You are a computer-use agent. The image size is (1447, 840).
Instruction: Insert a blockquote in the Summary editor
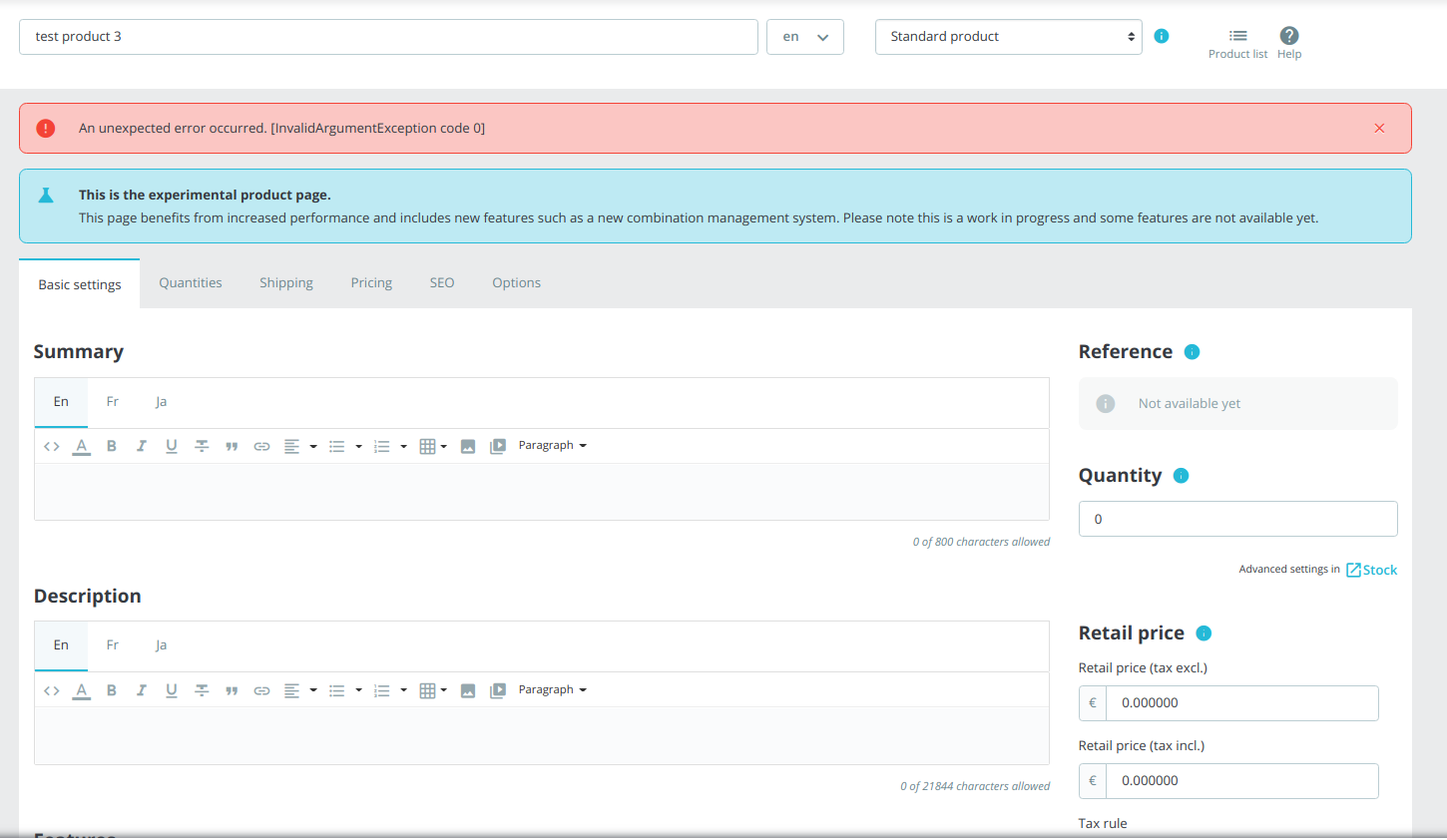pos(231,445)
